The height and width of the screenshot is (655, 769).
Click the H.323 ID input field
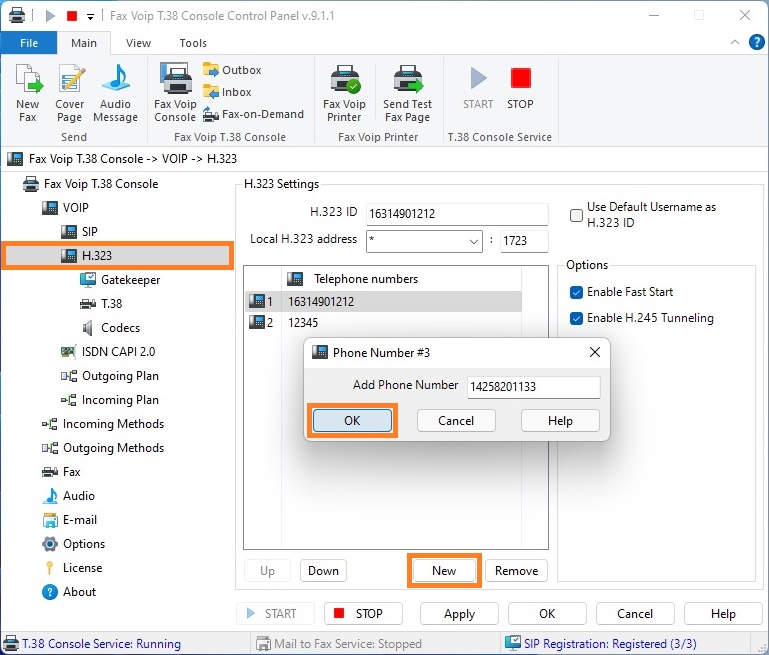click(x=457, y=214)
